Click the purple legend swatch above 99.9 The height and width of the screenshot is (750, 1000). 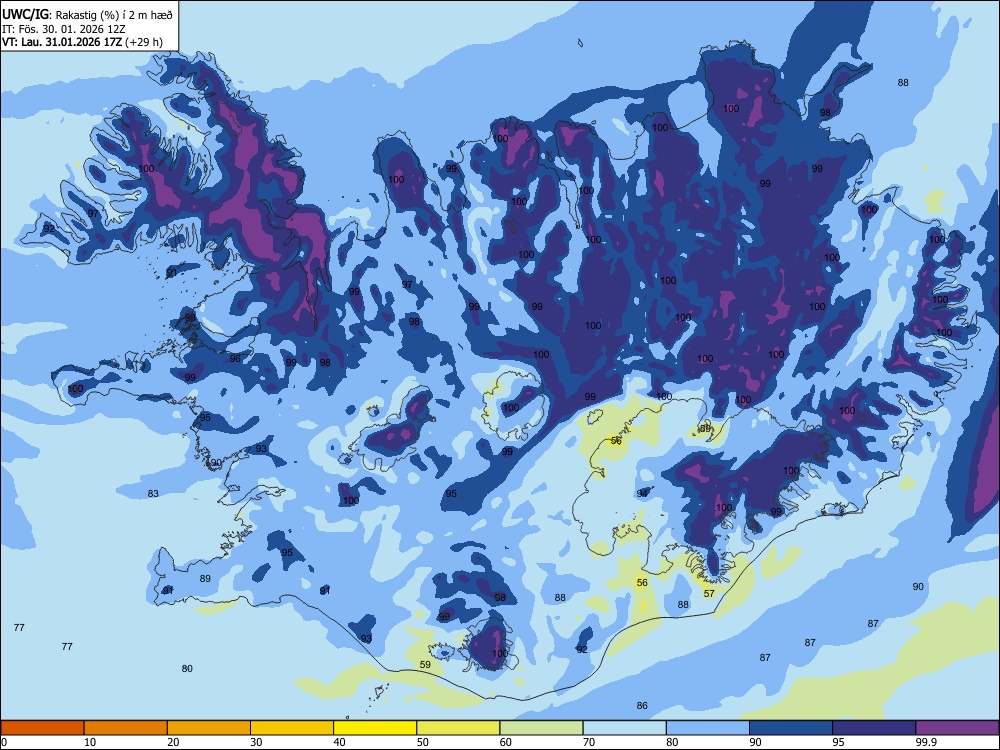957,728
